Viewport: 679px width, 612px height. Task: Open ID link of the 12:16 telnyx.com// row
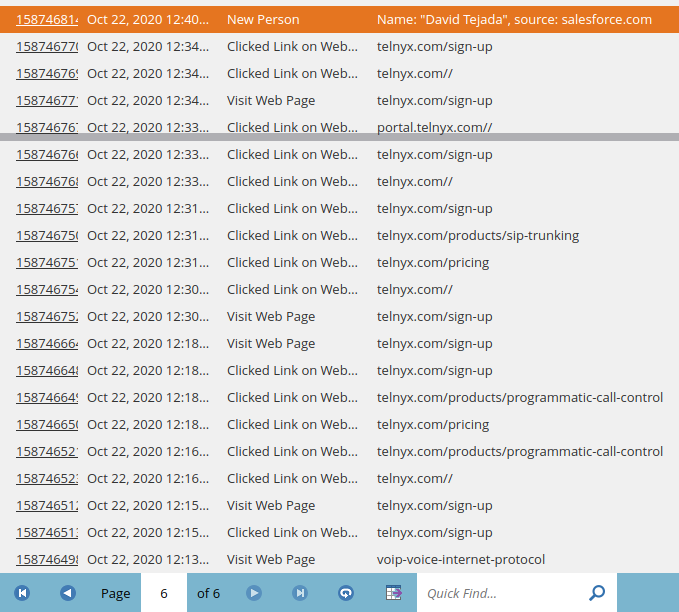47,479
